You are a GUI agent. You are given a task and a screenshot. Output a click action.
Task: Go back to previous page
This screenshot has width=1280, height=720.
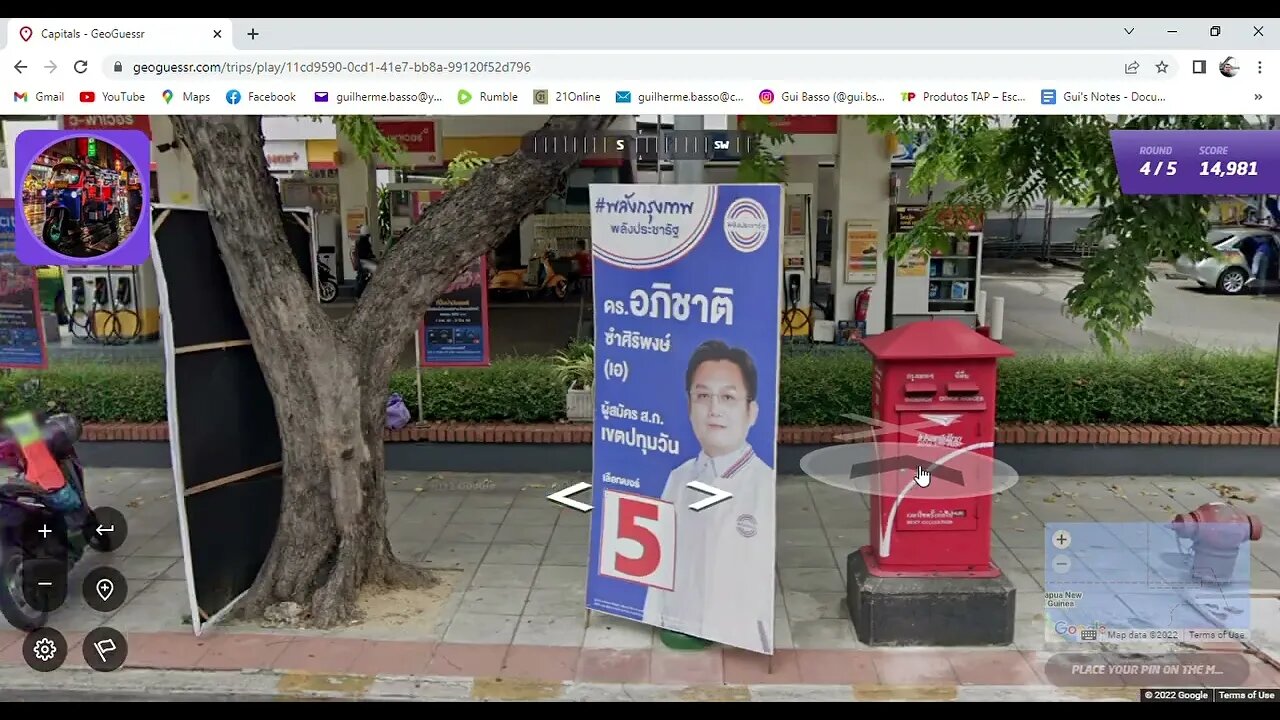[x=21, y=67]
